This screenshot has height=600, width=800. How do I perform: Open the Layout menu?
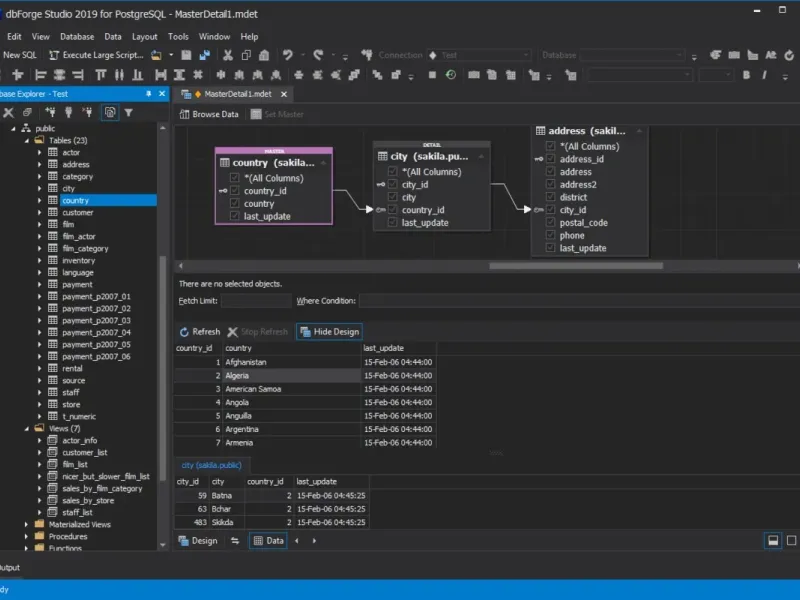click(x=144, y=37)
